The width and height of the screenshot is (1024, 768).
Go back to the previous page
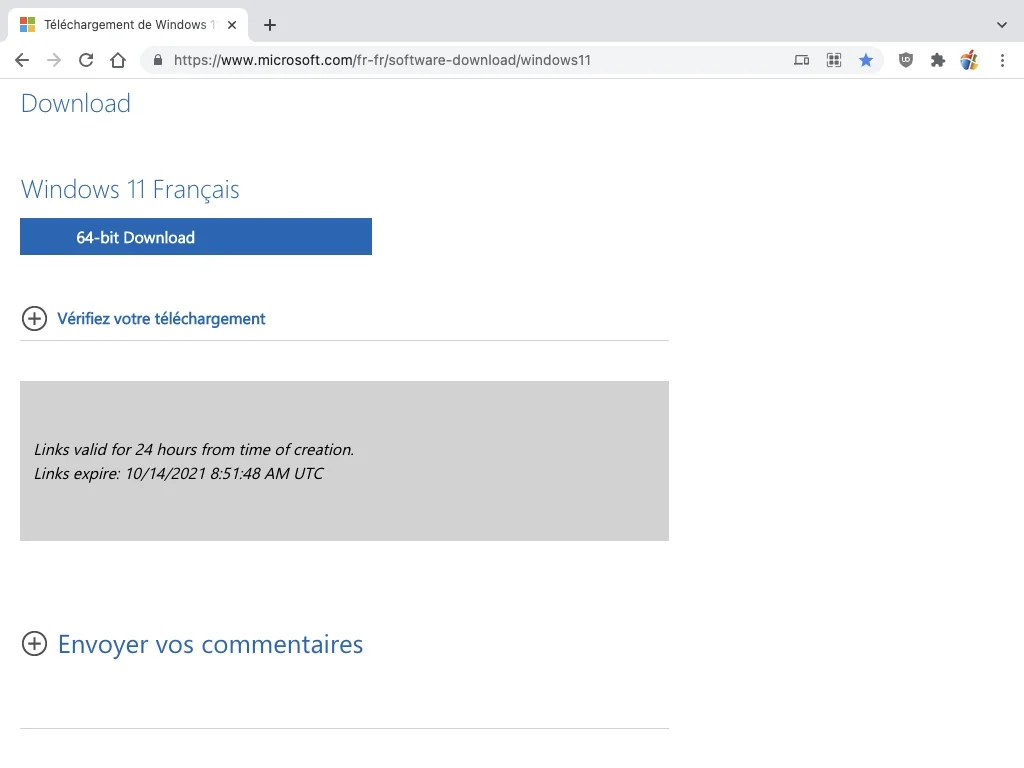pyautogui.click(x=22, y=60)
